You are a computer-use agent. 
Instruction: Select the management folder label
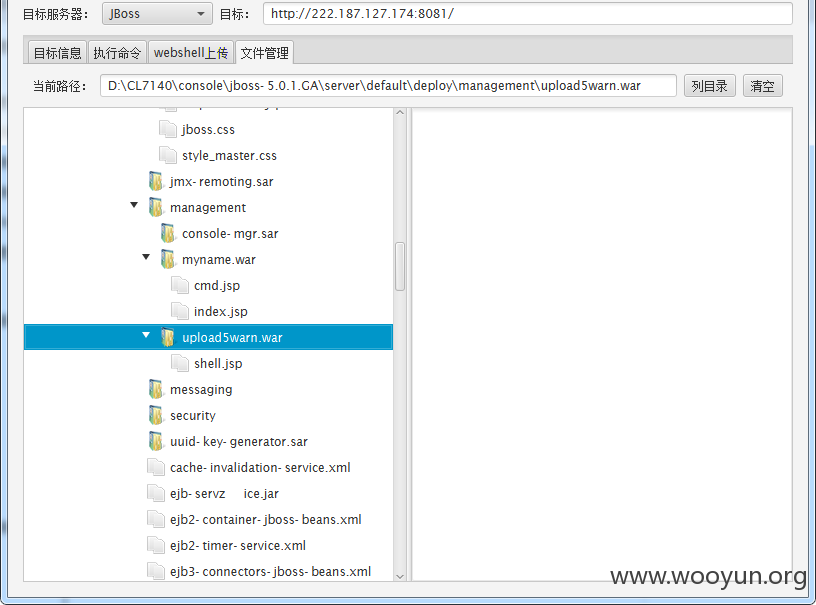pyautogui.click(x=208, y=208)
